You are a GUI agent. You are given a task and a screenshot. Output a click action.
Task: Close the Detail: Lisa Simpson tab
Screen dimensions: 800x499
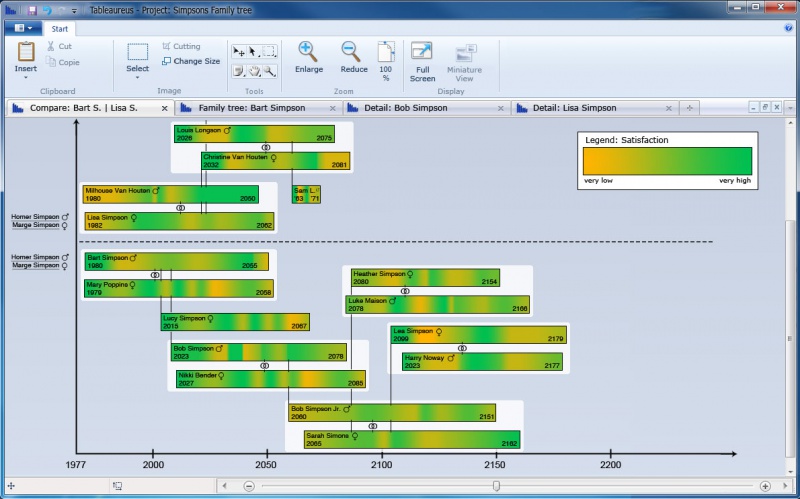tap(668, 108)
